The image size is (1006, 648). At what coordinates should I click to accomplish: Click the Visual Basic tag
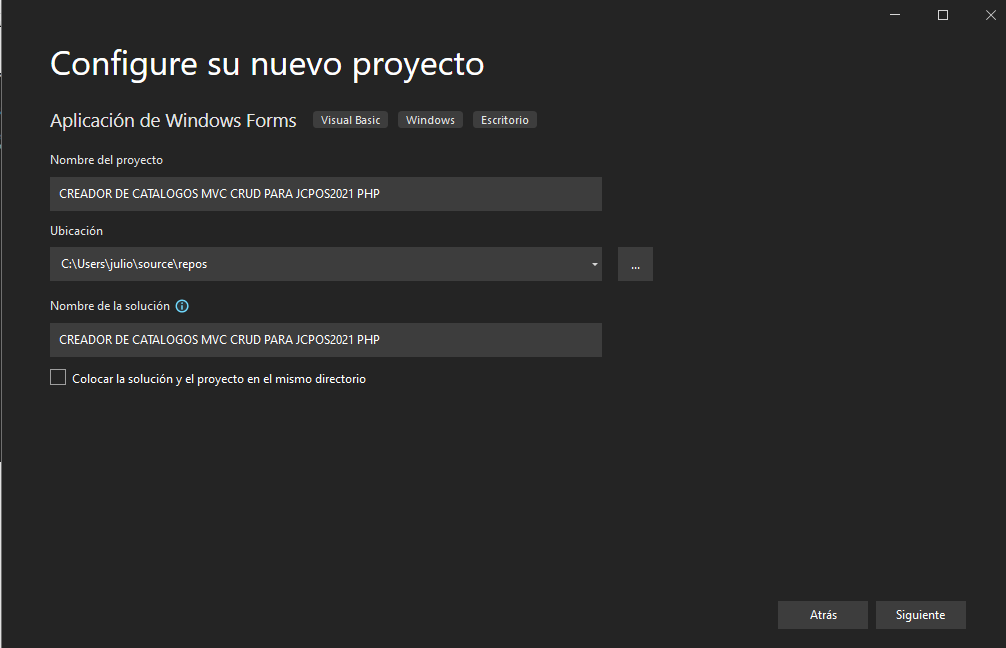coord(350,120)
